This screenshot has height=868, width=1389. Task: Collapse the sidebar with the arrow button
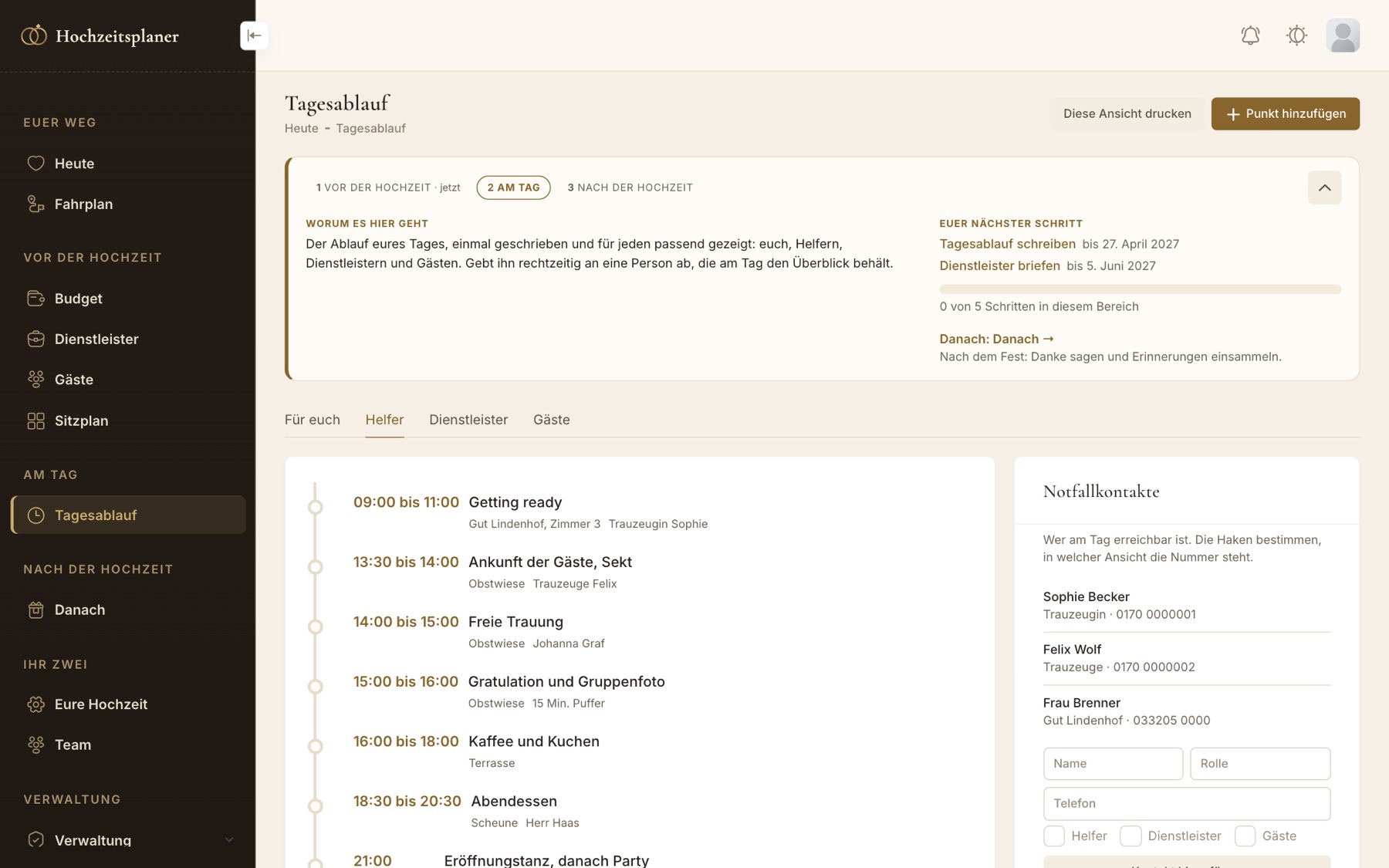click(x=254, y=35)
